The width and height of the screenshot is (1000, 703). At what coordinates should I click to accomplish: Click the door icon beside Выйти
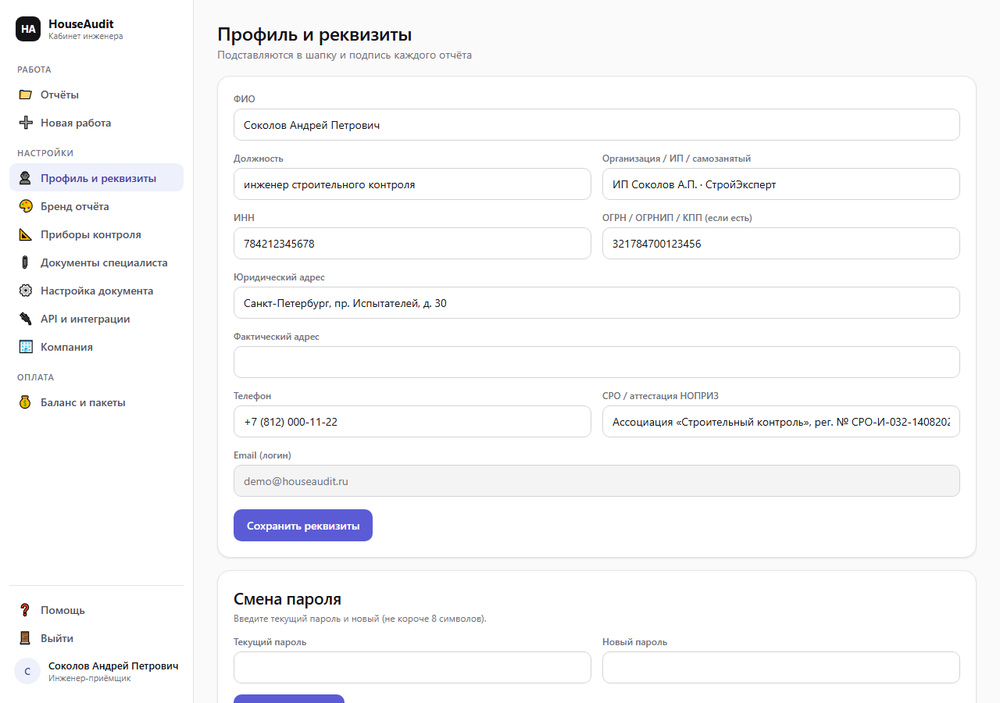click(26, 638)
